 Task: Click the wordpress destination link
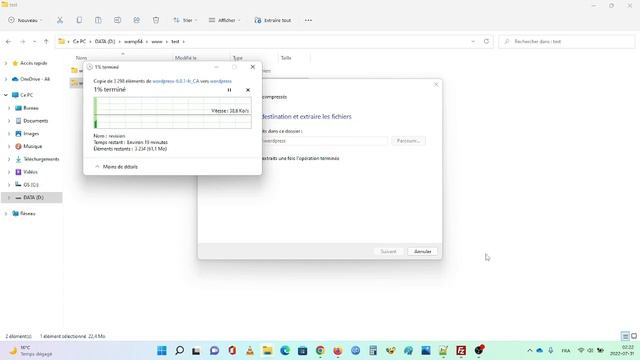[x=221, y=81]
